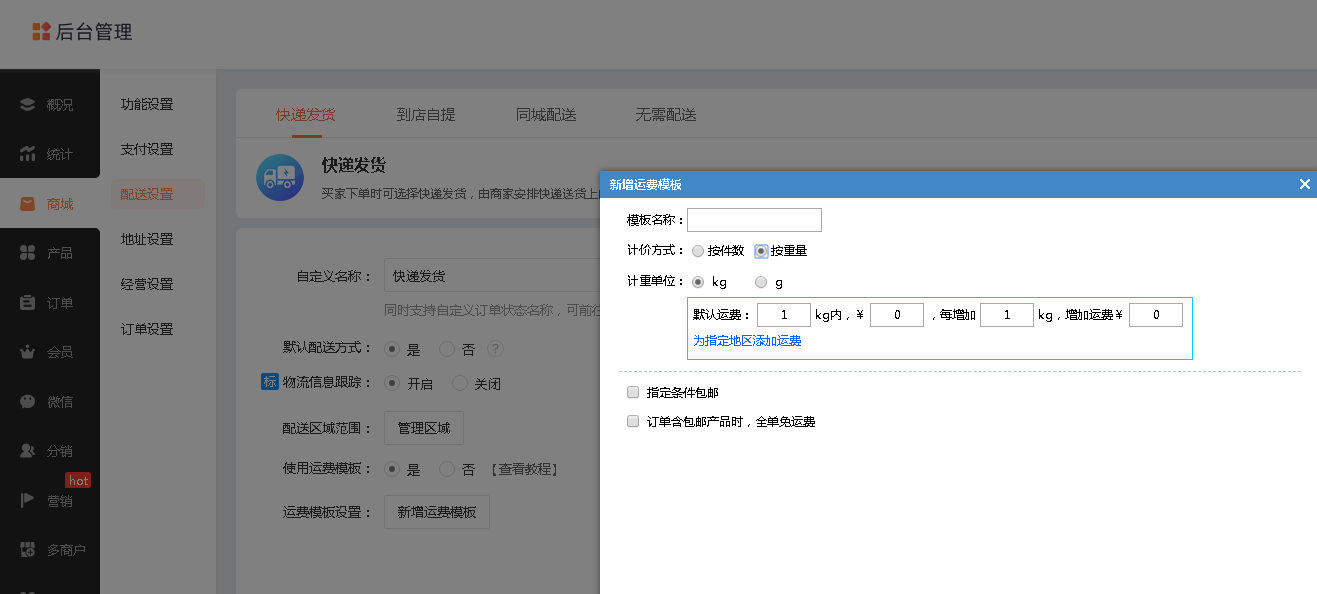This screenshot has width=1317, height=594.
Task: Choose the g weight unit radio
Action: (x=761, y=282)
